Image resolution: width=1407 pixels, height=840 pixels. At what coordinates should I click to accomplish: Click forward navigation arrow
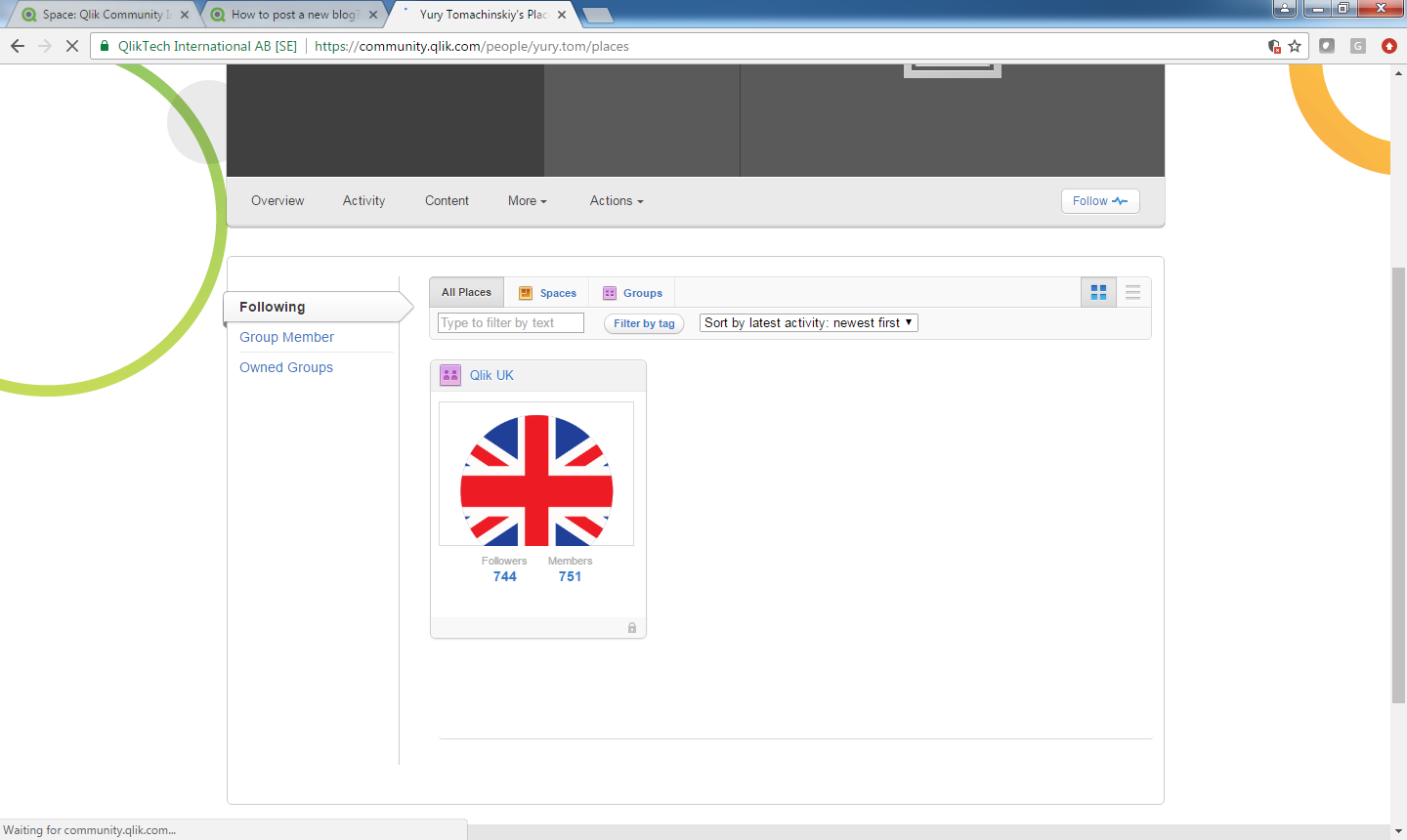[x=45, y=46]
